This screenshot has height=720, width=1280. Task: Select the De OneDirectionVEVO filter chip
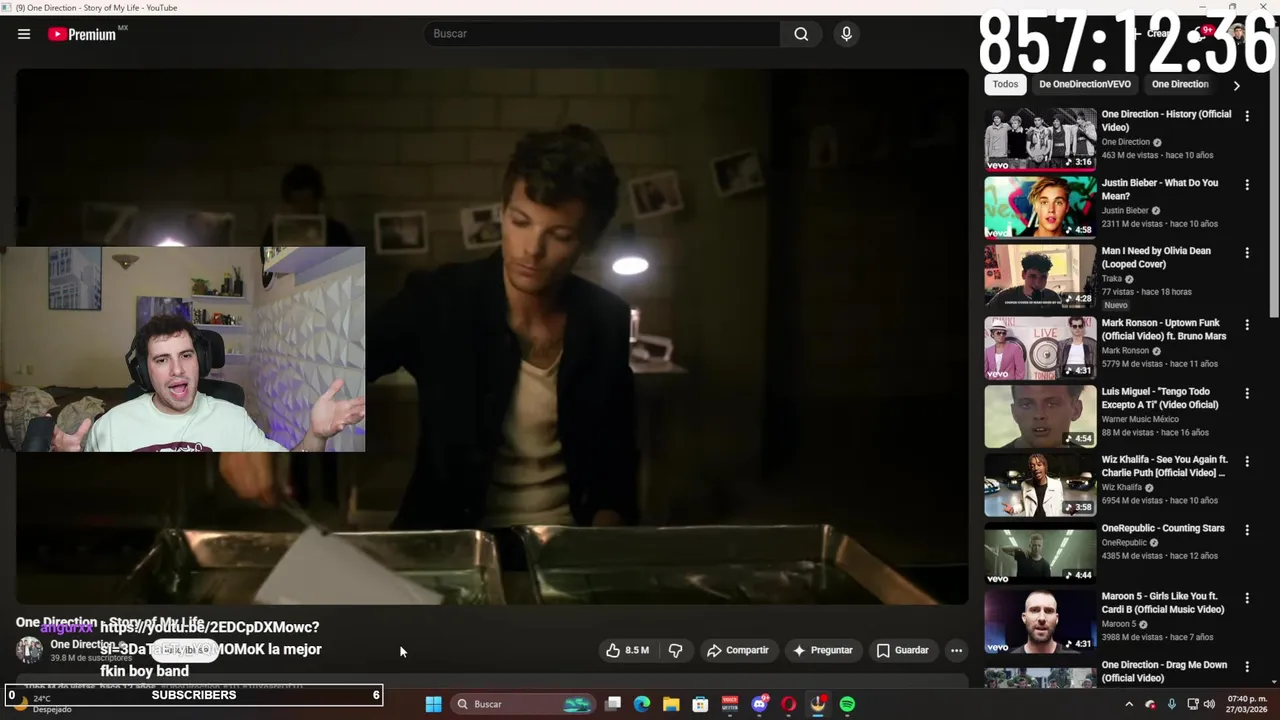pyautogui.click(x=1085, y=85)
